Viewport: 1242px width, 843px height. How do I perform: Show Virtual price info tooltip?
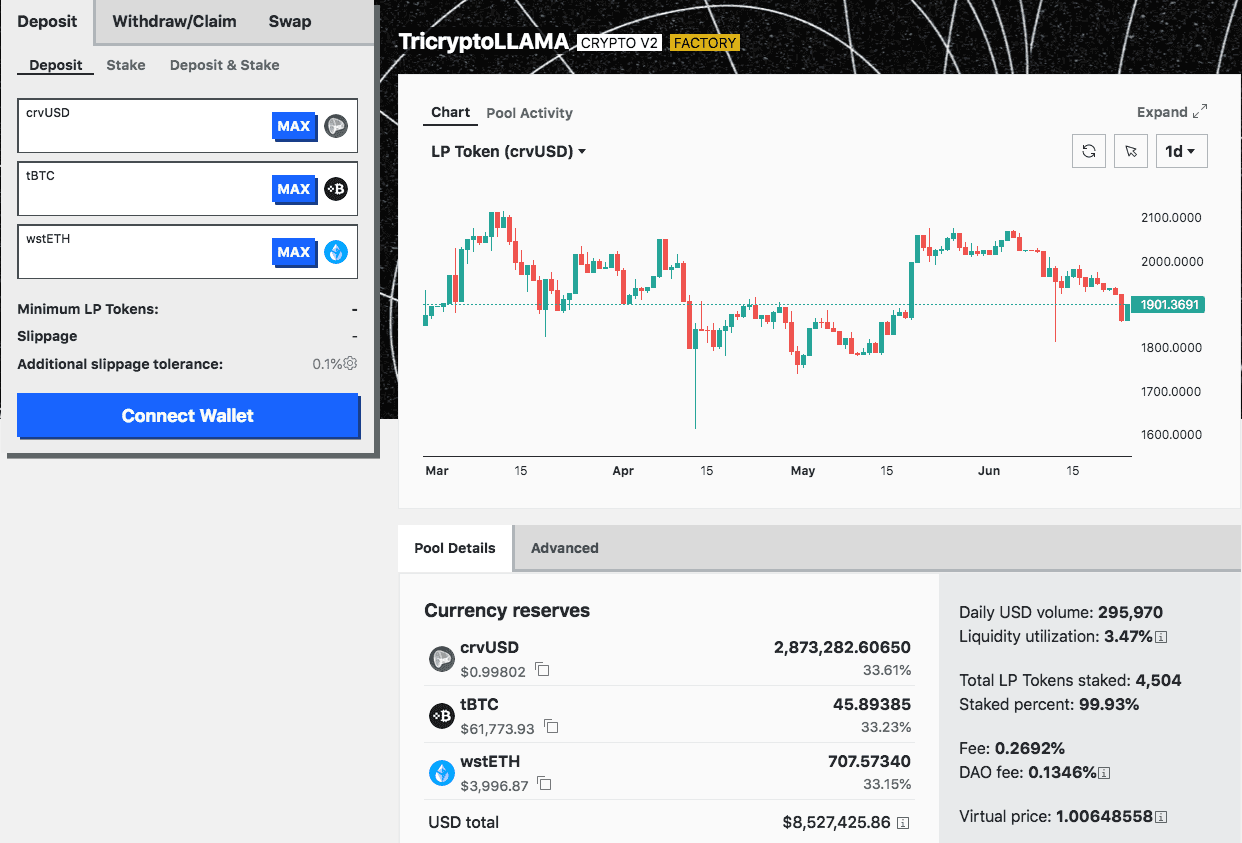(1161, 817)
